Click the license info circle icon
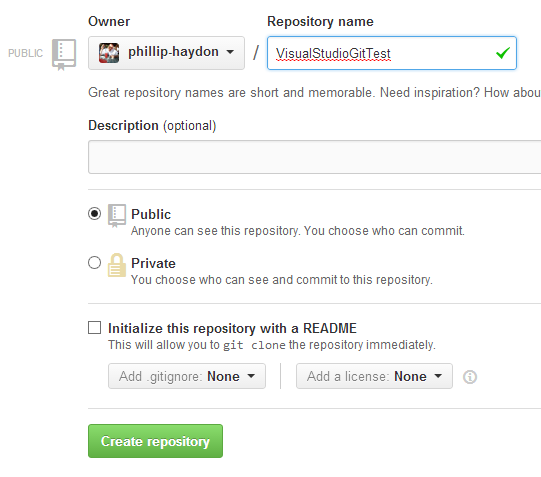 (470, 377)
